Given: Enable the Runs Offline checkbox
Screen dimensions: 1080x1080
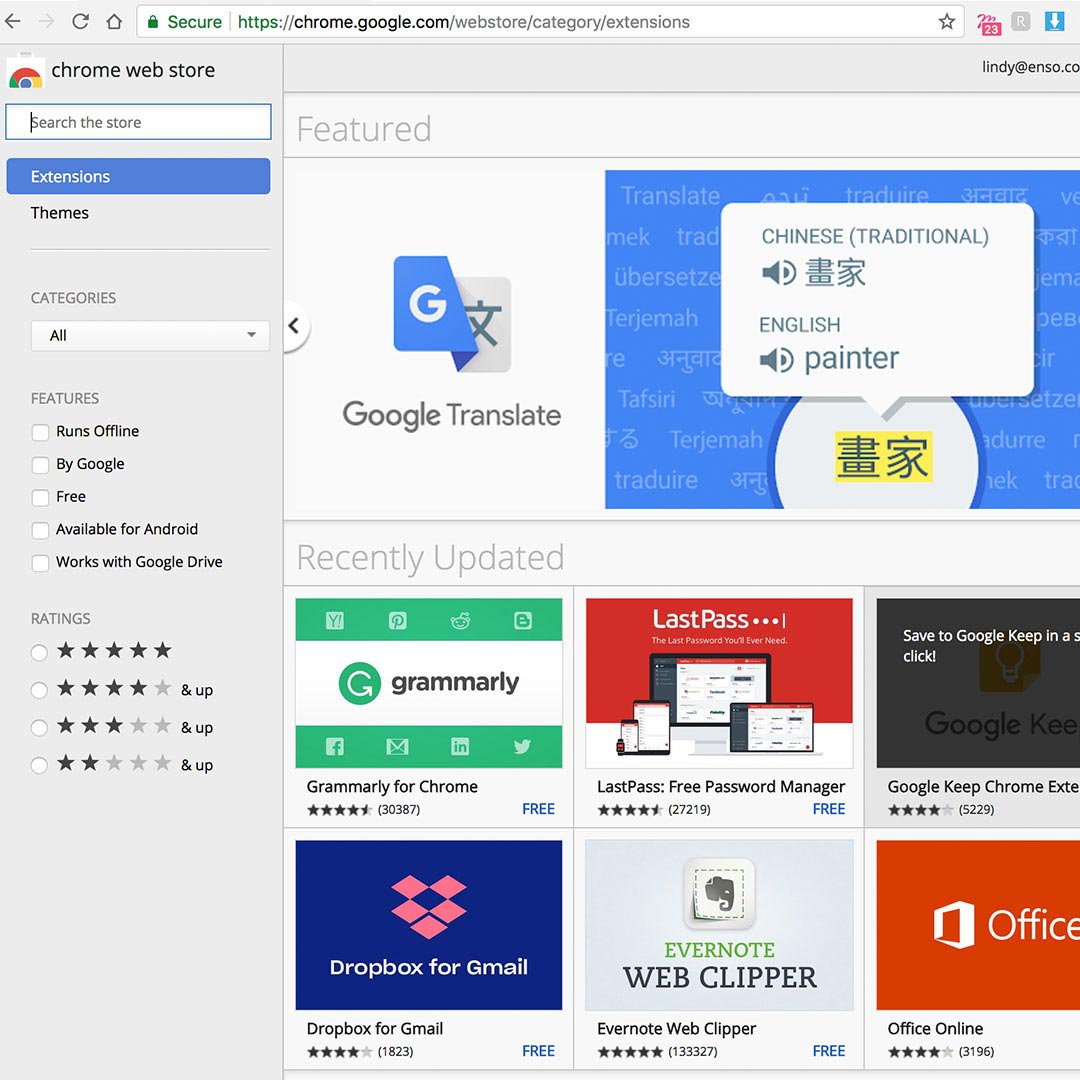Looking at the screenshot, I should [x=40, y=432].
